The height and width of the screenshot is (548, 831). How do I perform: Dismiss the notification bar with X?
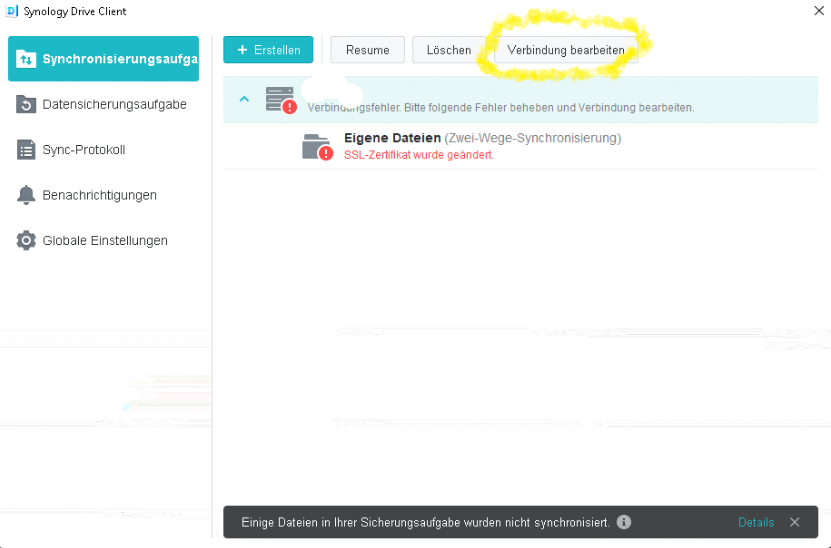pyautogui.click(x=794, y=522)
